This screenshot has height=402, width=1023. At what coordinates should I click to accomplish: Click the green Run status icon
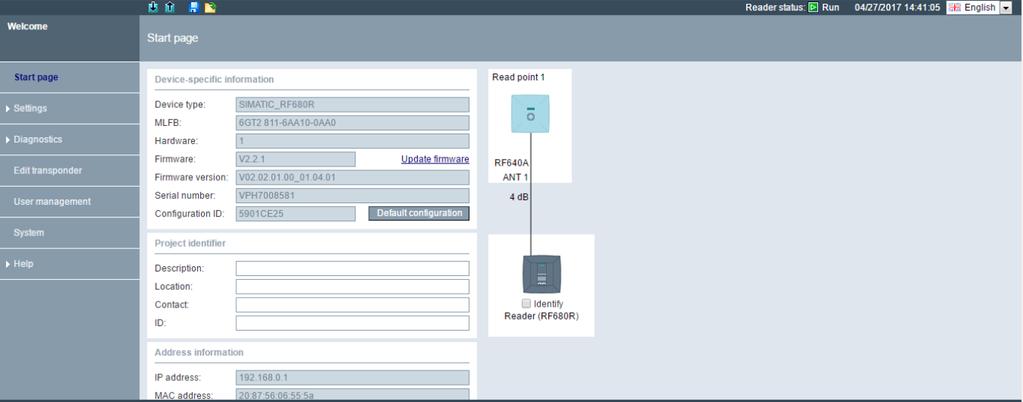coord(813,8)
